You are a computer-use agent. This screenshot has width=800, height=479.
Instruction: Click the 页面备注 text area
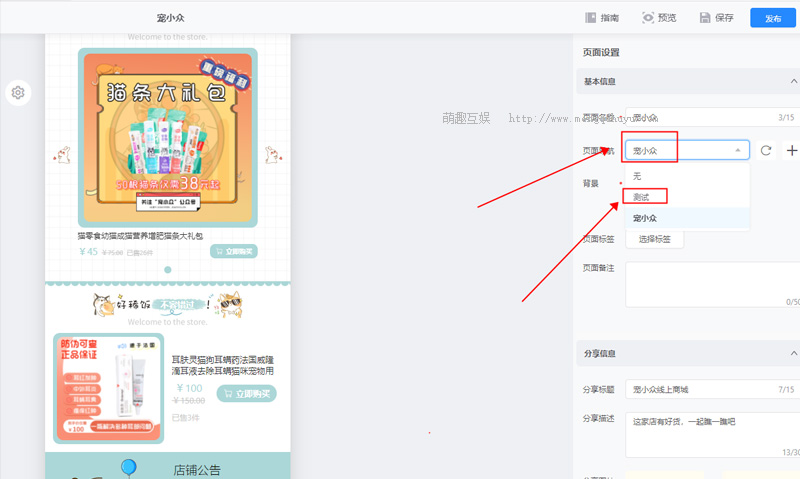[x=712, y=285]
